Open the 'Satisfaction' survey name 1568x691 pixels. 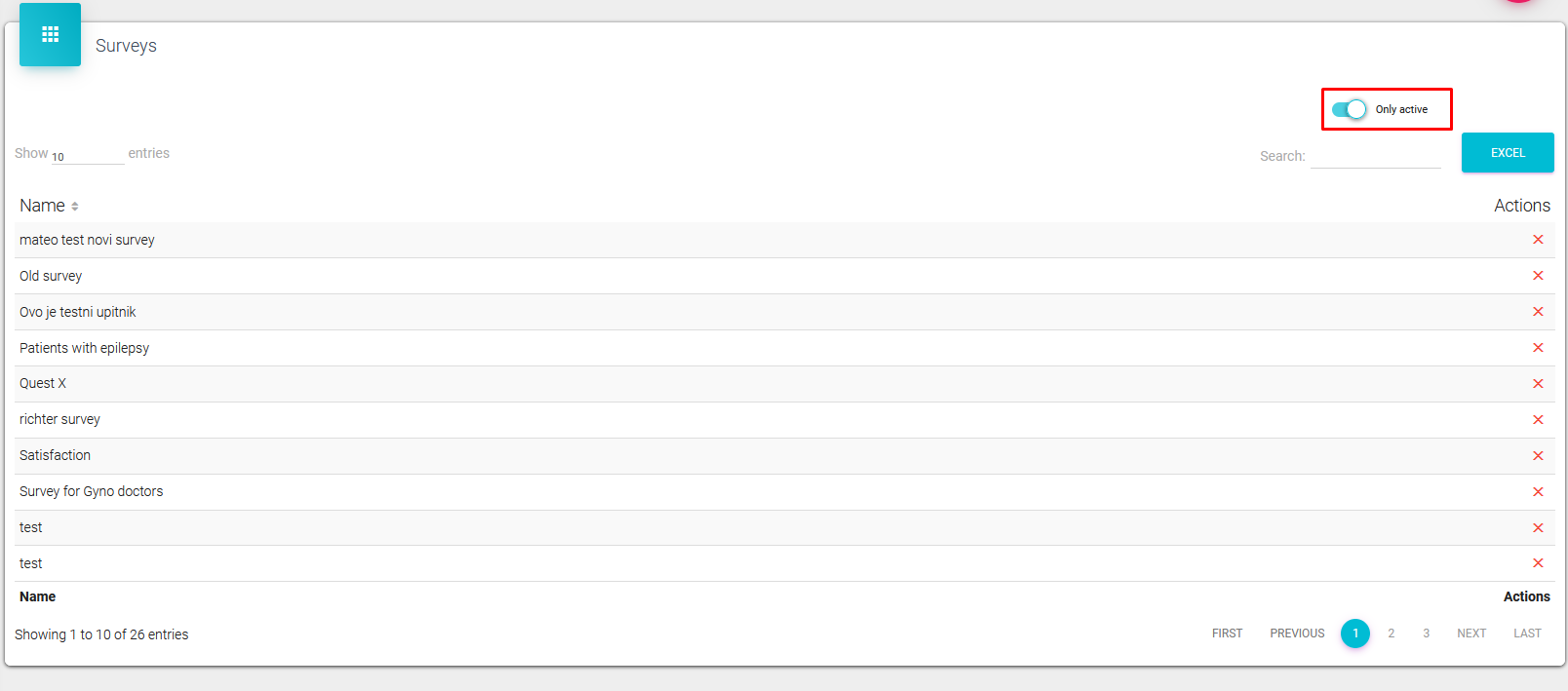[x=55, y=455]
